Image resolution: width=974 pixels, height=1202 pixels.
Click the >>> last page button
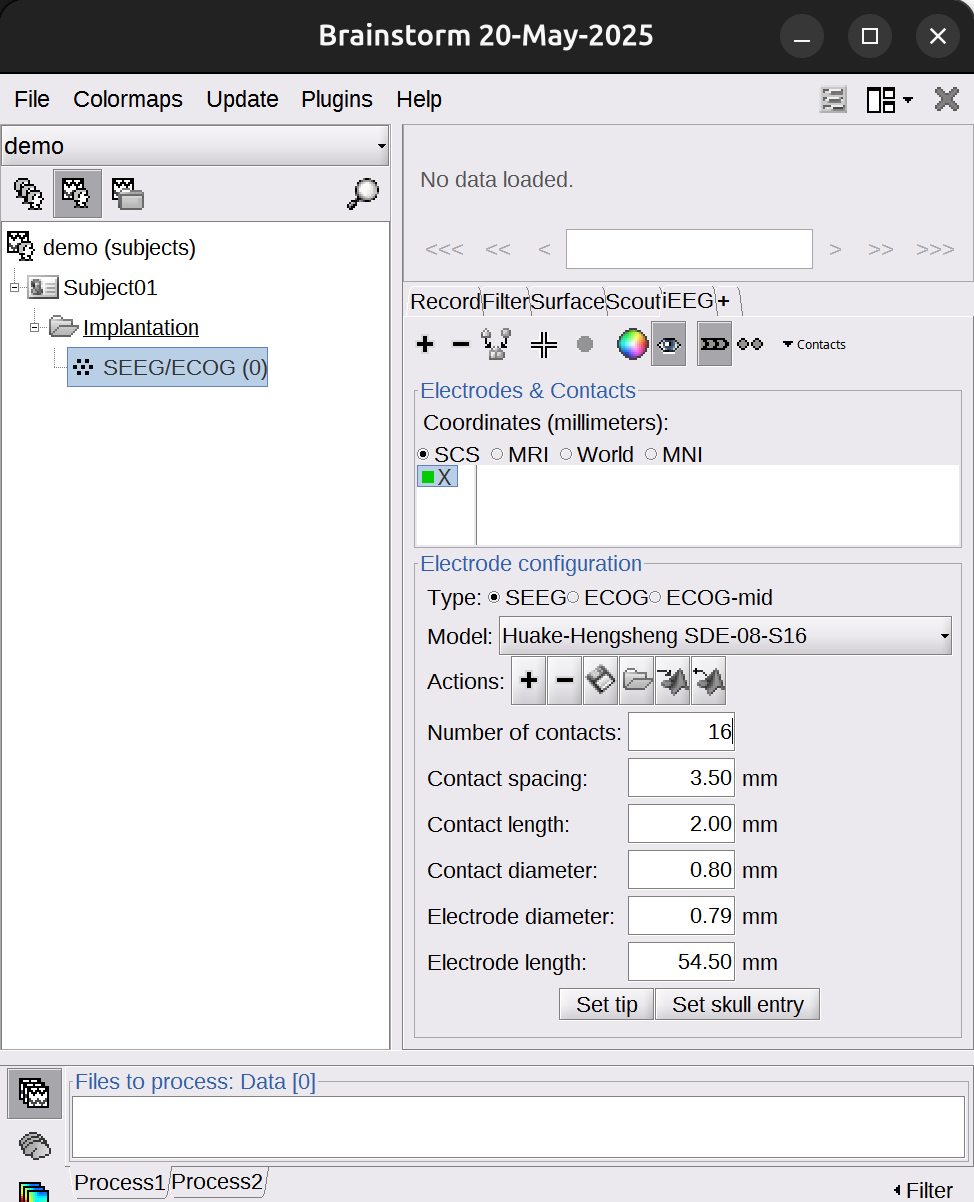pos(935,249)
